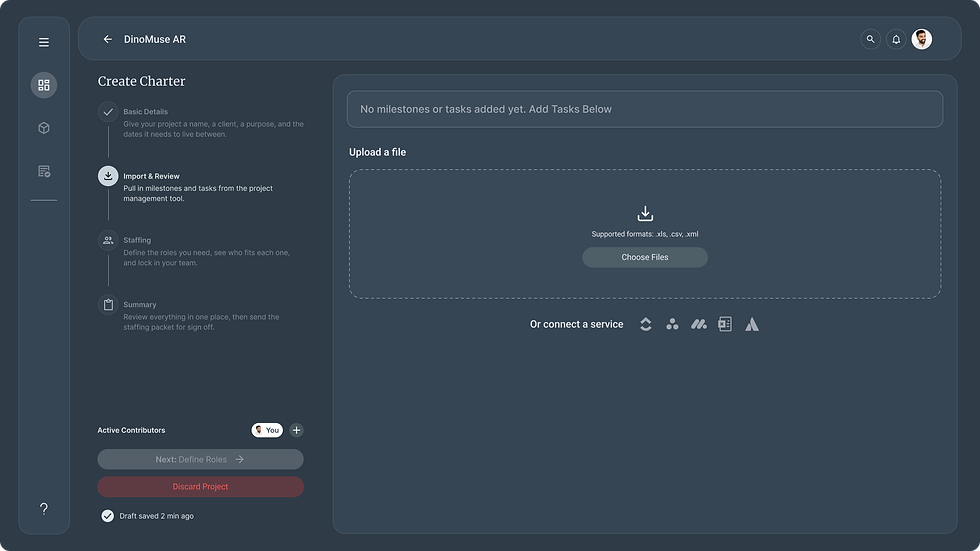This screenshot has width=980, height=551.
Task: Click the 'Upload a file' label
Action: tap(378, 152)
